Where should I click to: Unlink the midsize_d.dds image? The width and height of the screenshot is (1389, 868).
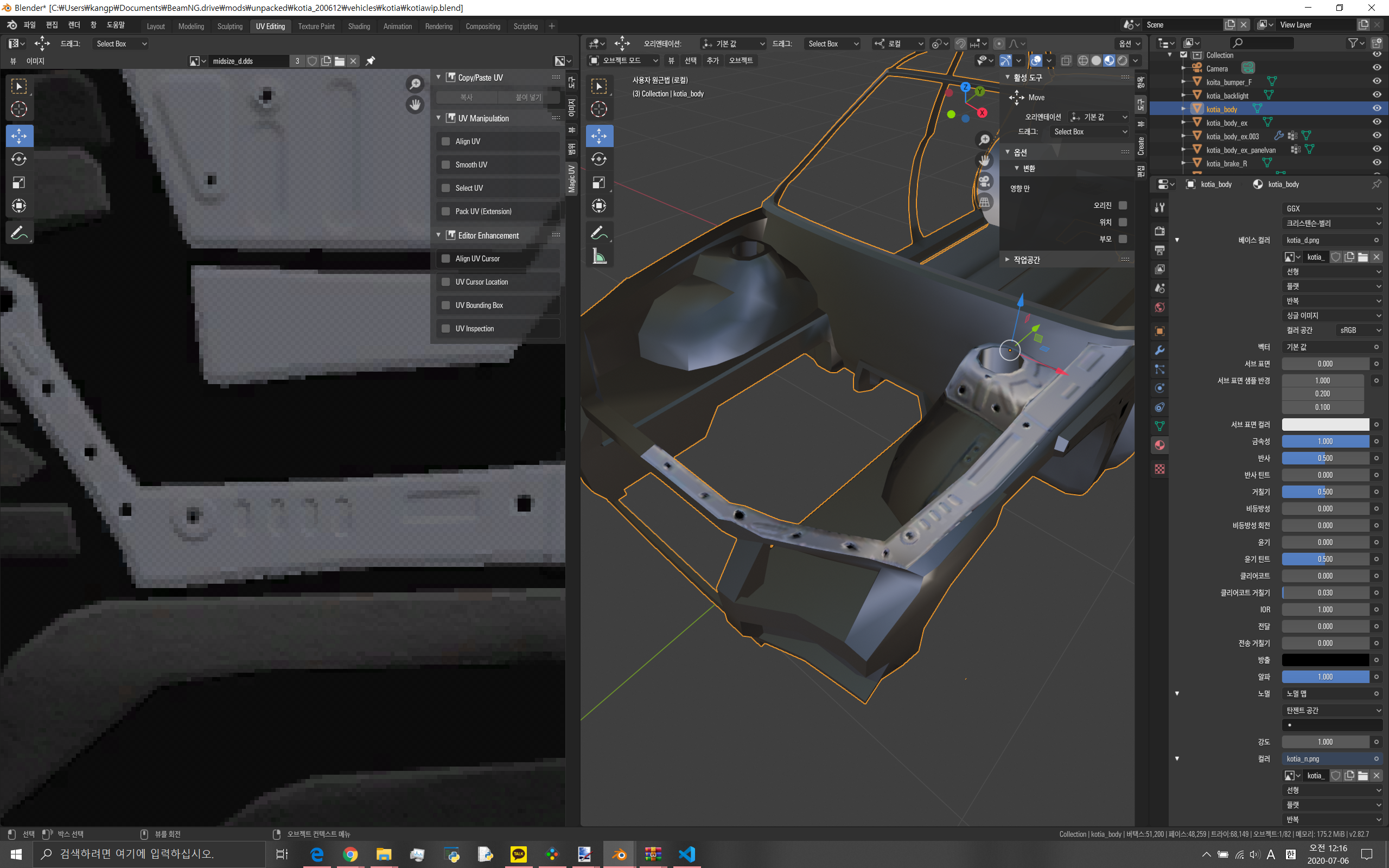click(354, 61)
